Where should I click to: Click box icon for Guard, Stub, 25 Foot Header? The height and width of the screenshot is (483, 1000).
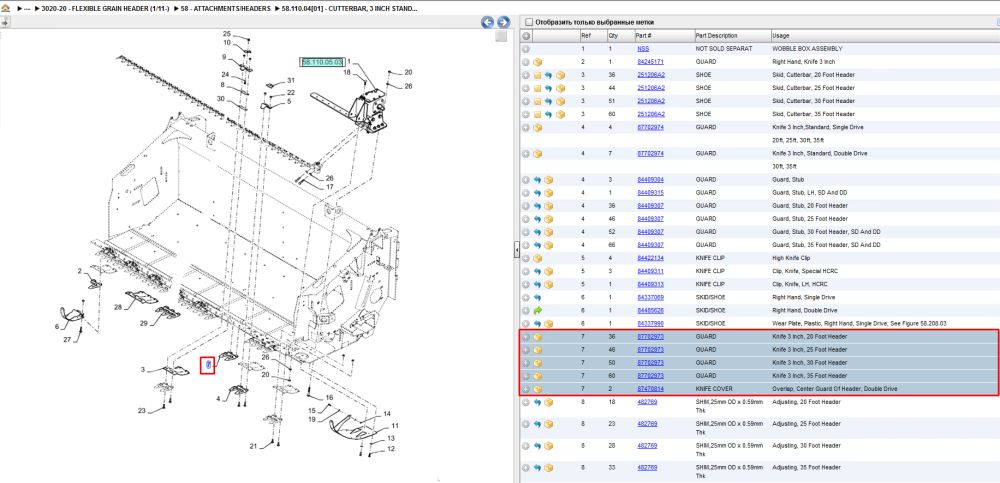tap(548, 219)
